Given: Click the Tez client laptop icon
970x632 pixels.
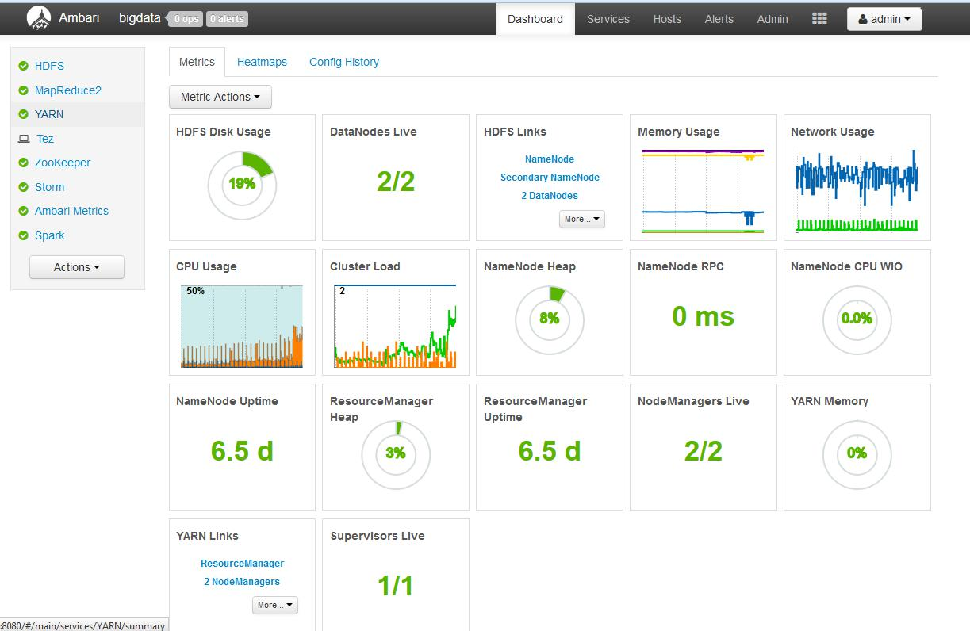Looking at the screenshot, I should (24, 139).
